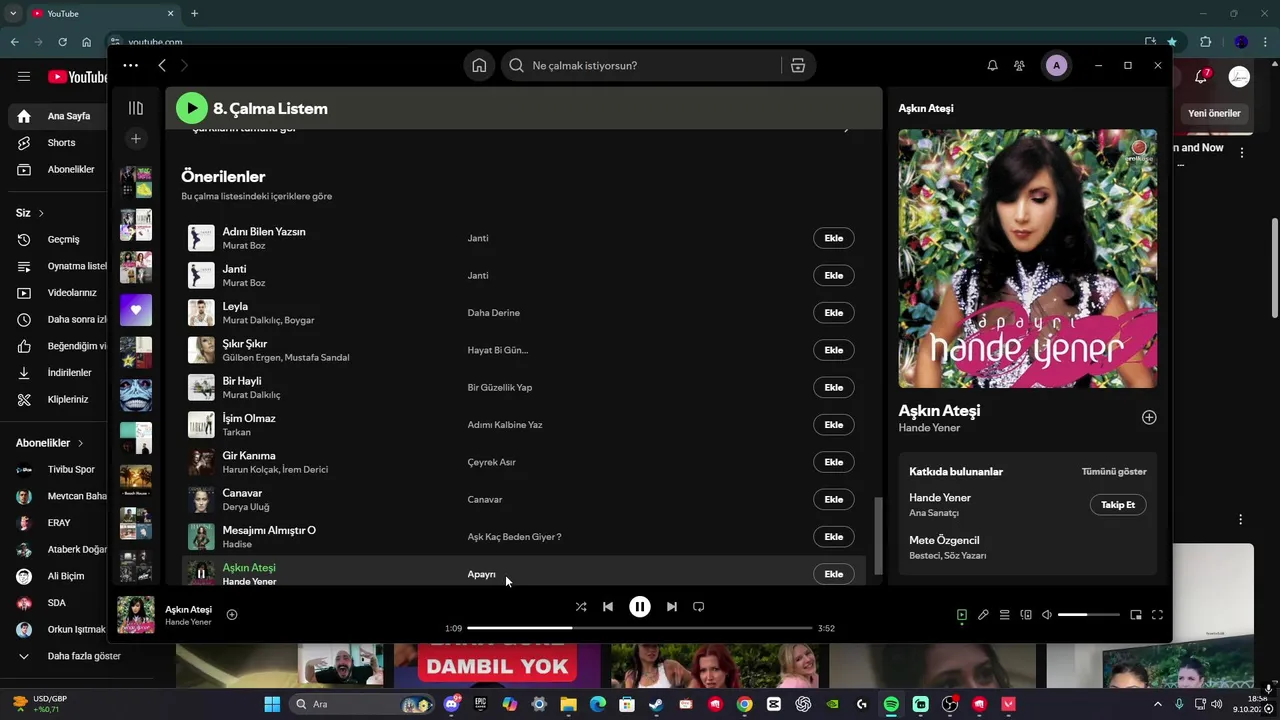Add Adını Bilen Yazsın with Ekle button
This screenshot has height=720, width=1280.
pos(834,238)
